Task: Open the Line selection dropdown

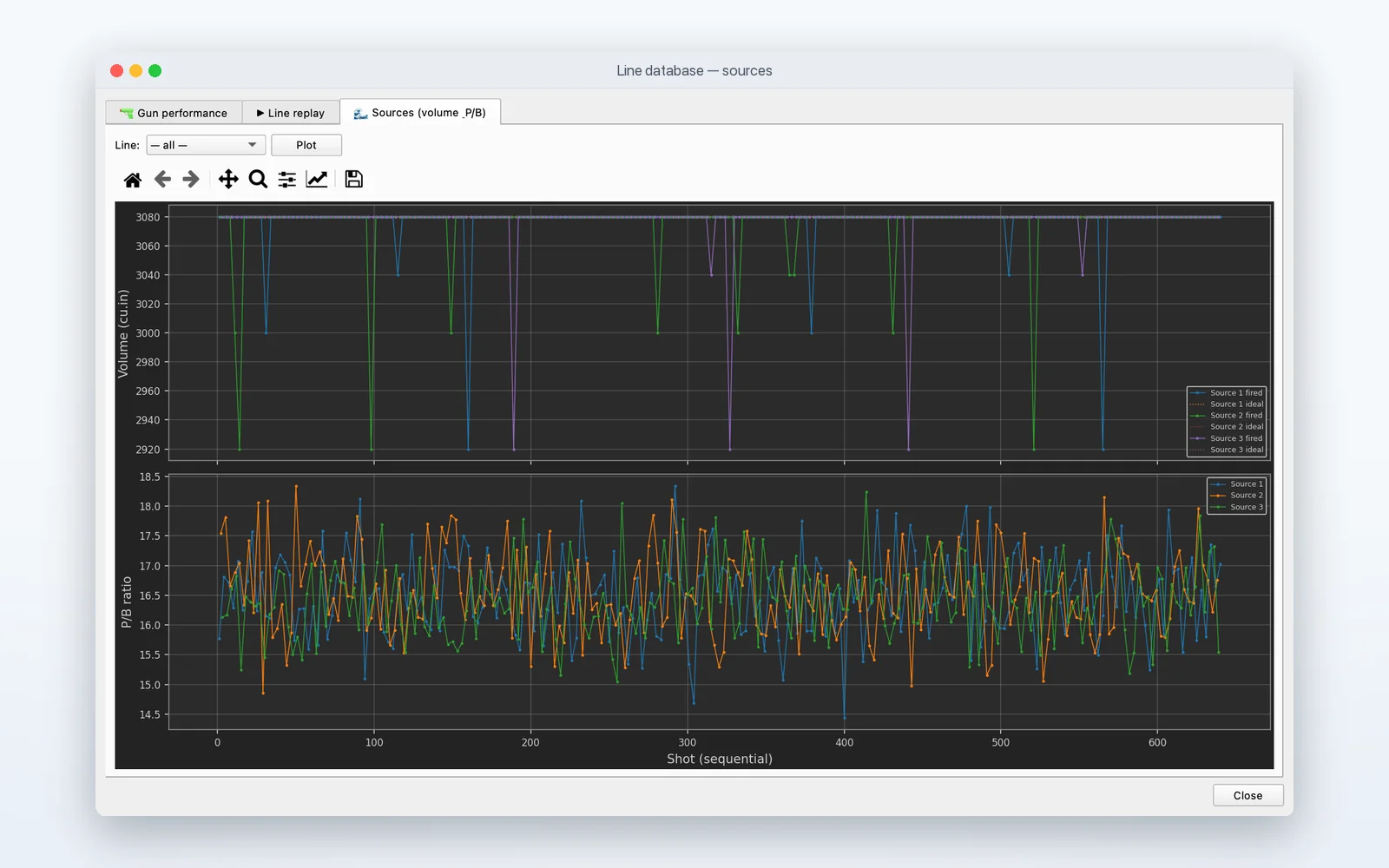Action: pos(206,145)
